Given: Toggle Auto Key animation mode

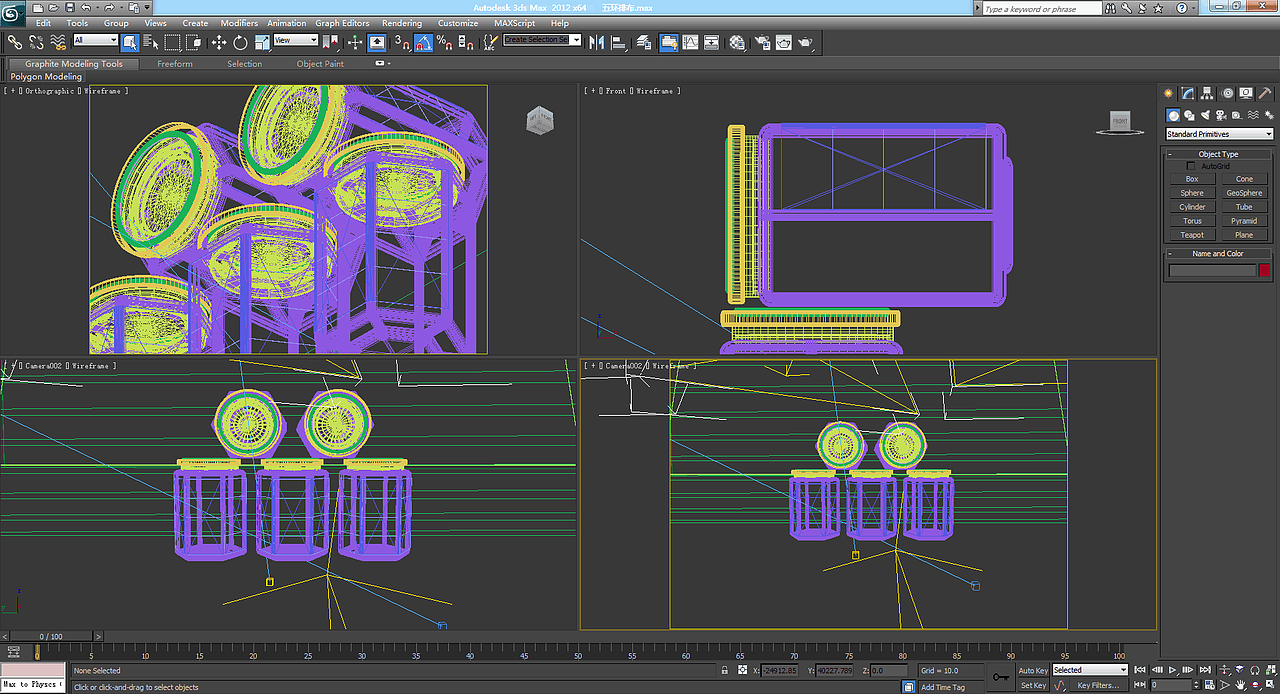Looking at the screenshot, I should (1033, 670).
